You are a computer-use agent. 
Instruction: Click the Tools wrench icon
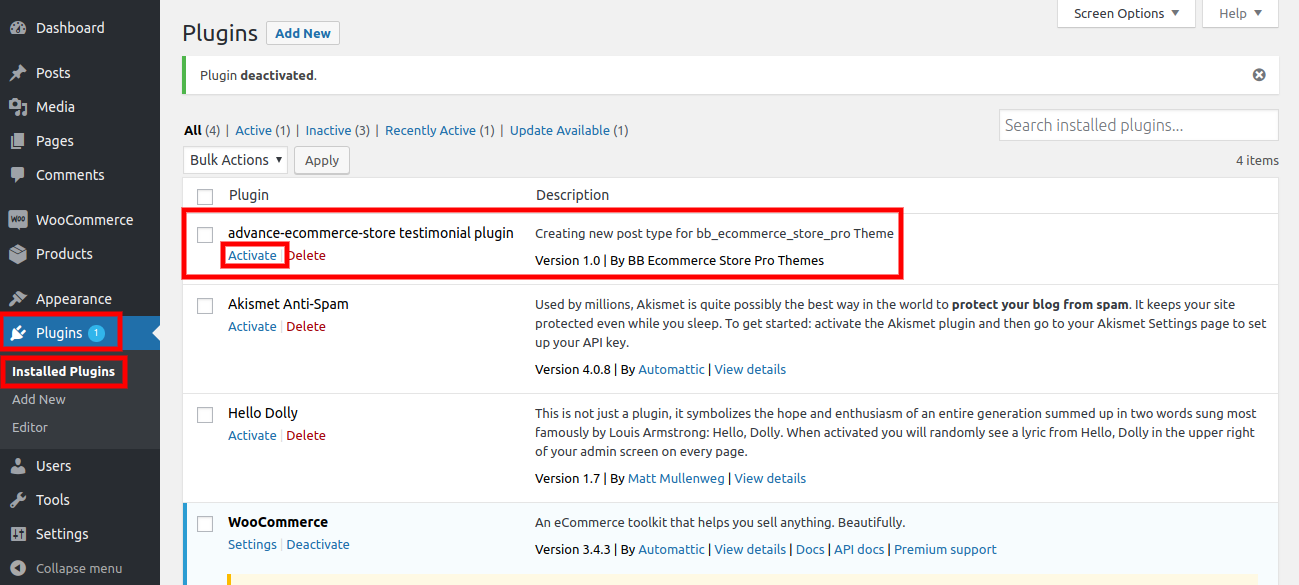point(18,500)
